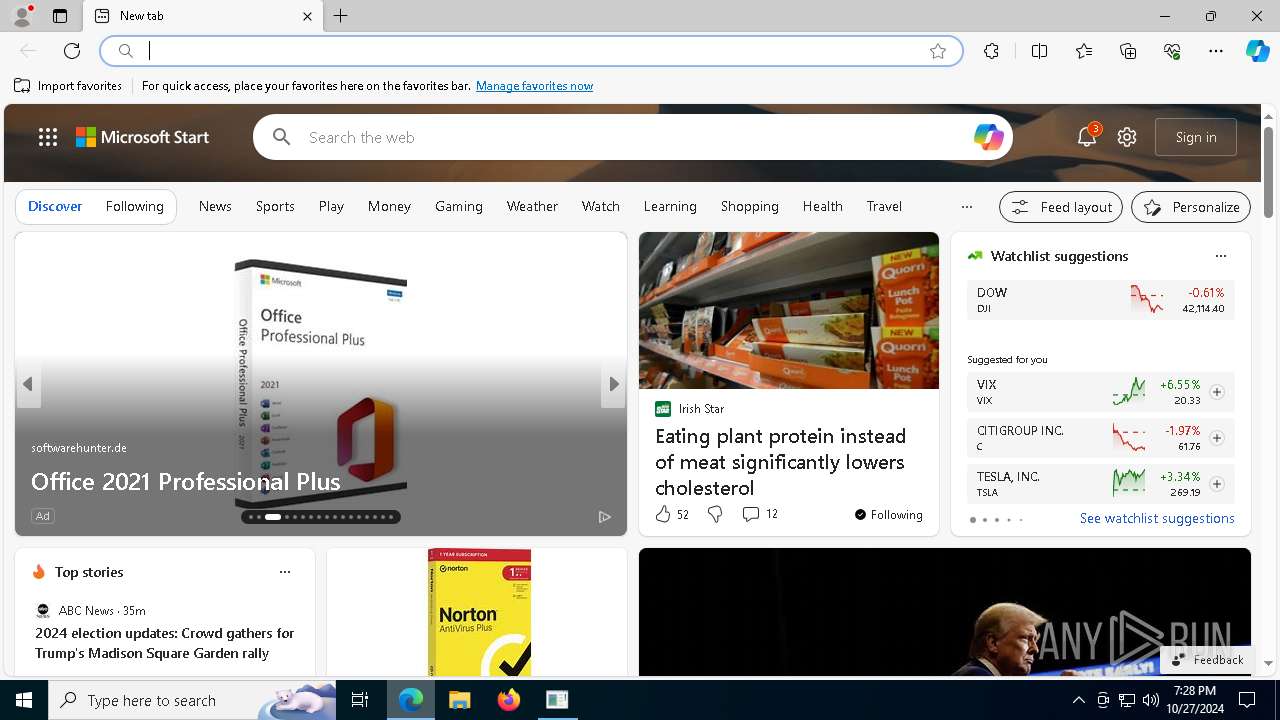This screenshot has height=720, width=1280.
Task: Open Watchlist suggestions more options
Action: pos(1220,256)
